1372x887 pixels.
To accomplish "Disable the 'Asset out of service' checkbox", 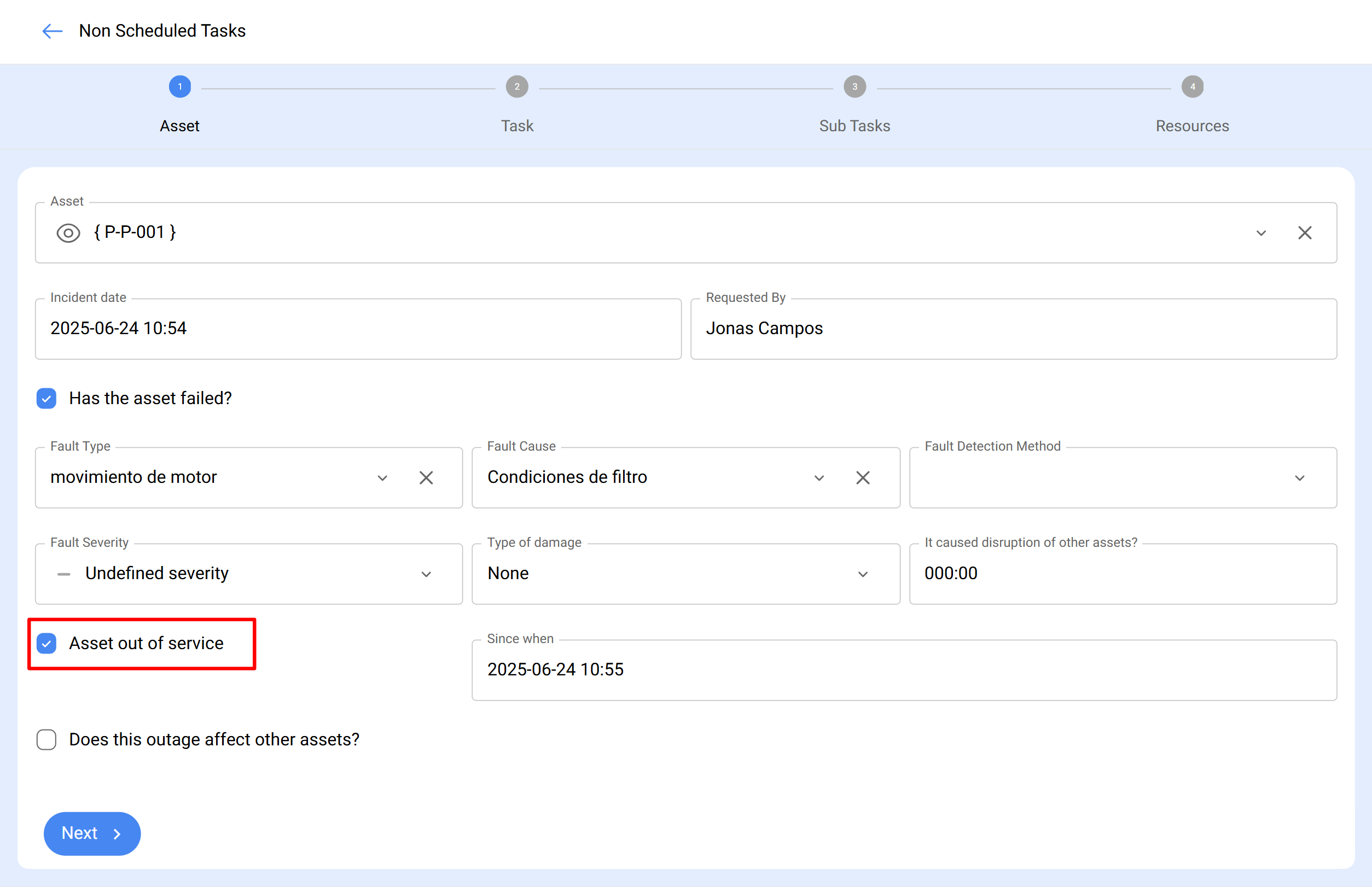I will click(46, 643).
